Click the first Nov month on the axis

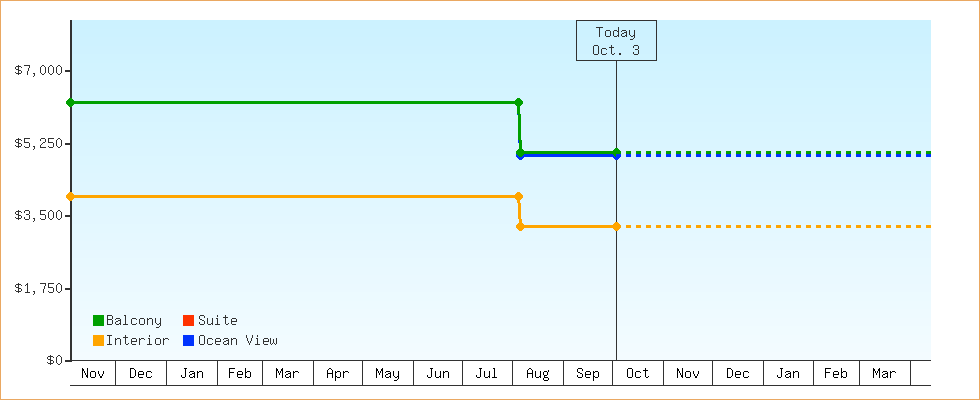(93, 373)
